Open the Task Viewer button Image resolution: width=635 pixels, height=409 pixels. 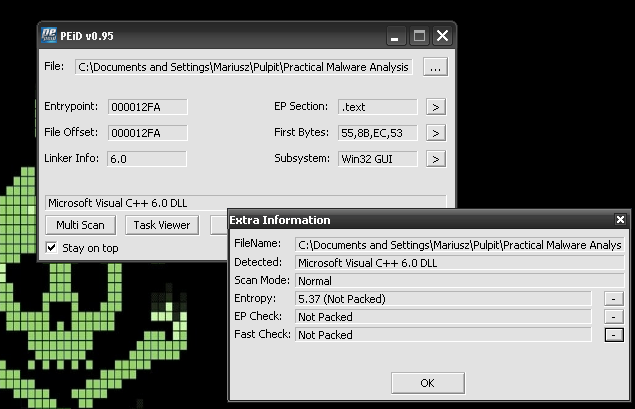[x=162, y=225]
